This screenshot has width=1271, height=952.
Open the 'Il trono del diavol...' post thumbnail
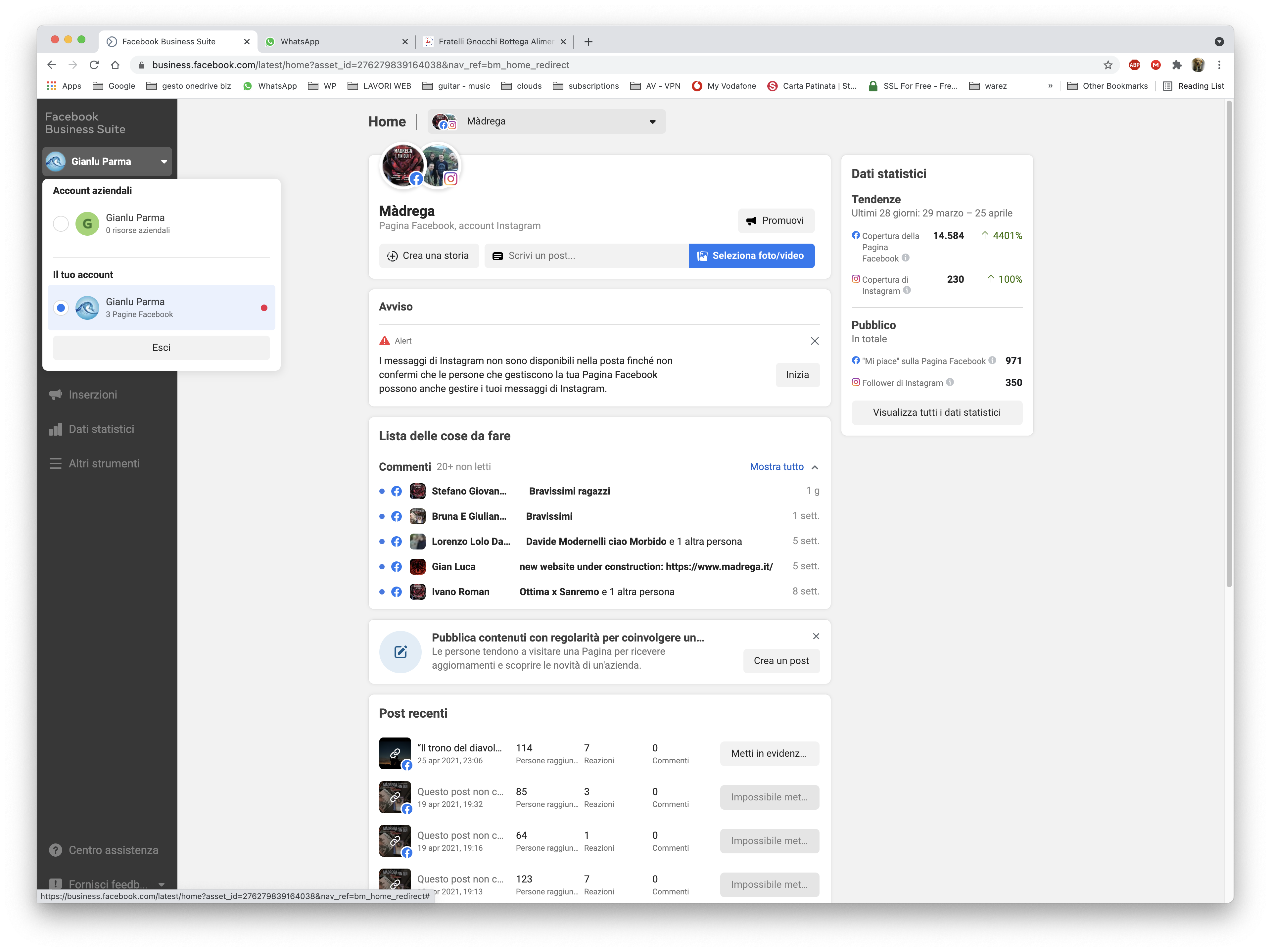click(395, 753)
